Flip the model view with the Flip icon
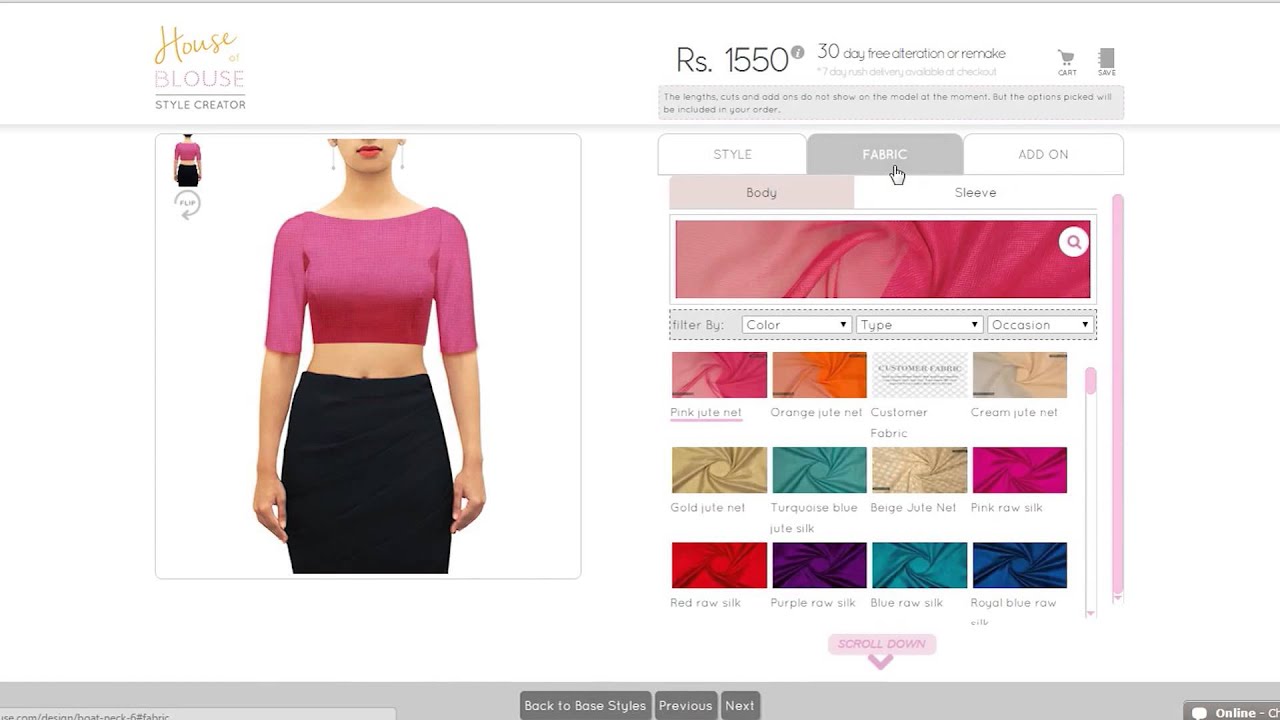Screen dimensions: 1280x720 [187, 205]
